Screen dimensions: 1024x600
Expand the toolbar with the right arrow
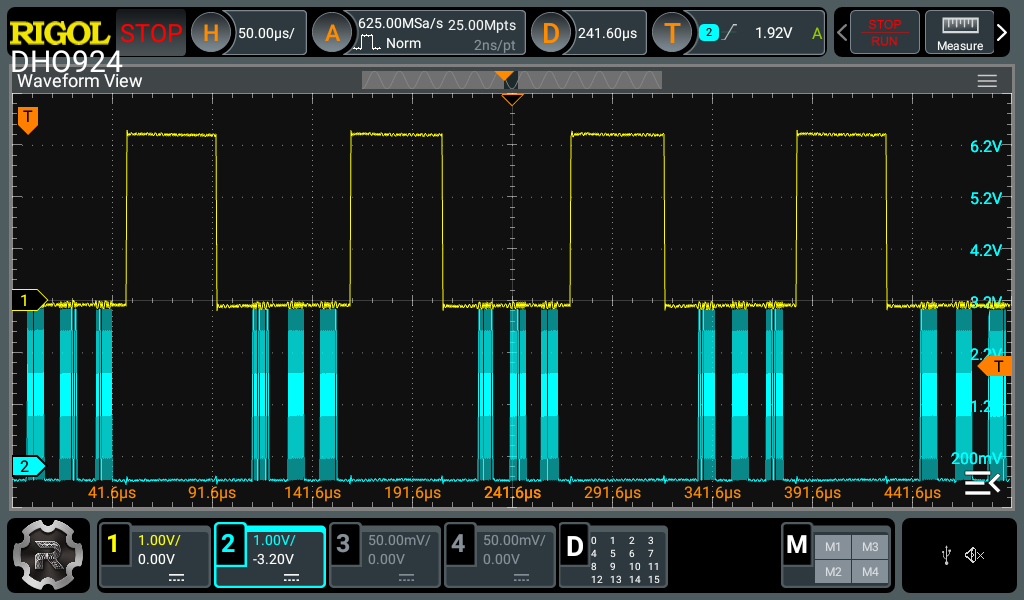point(1003,34)
